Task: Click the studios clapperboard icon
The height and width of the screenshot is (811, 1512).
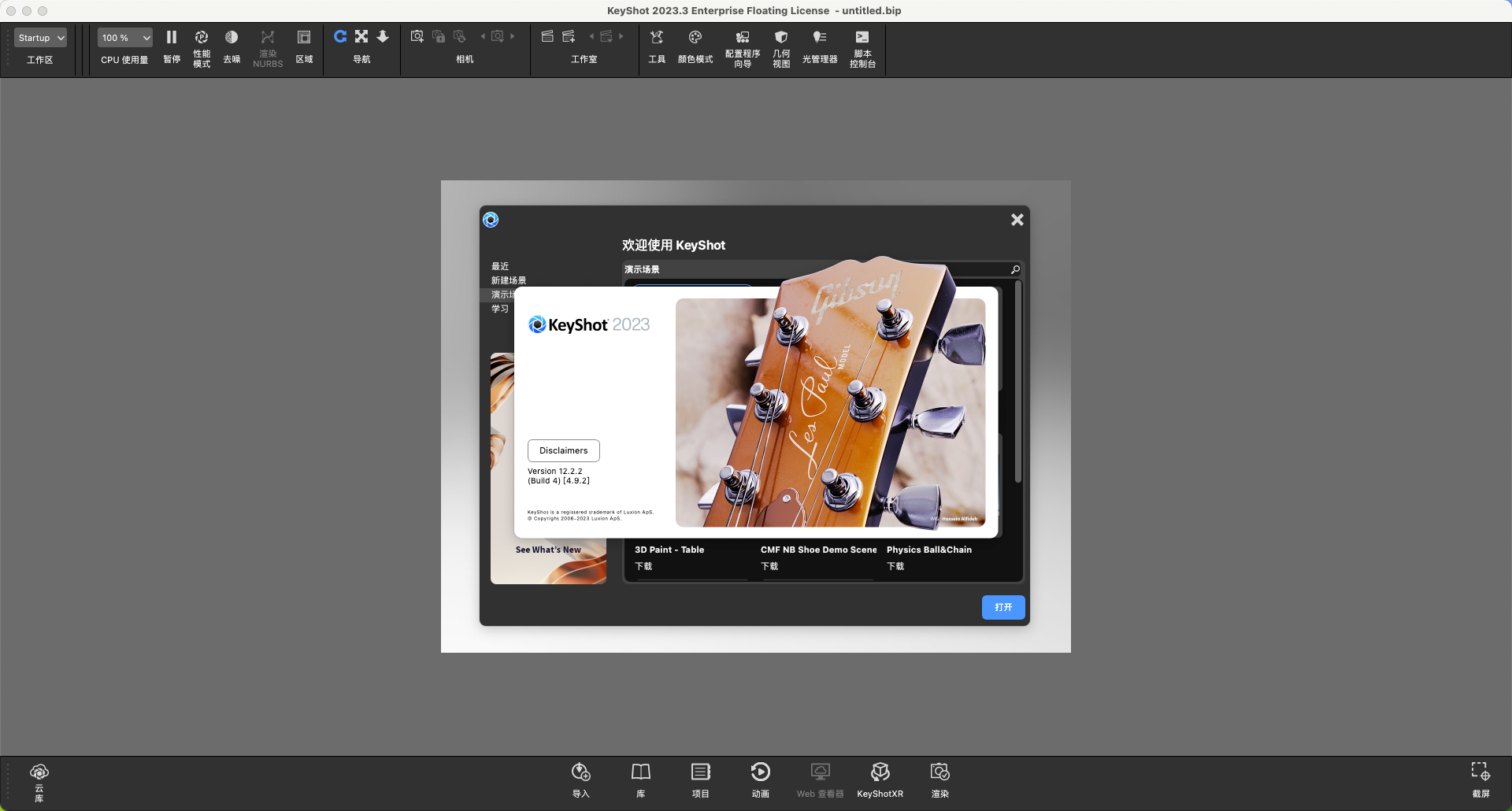Action: click(x=547, y=36)
